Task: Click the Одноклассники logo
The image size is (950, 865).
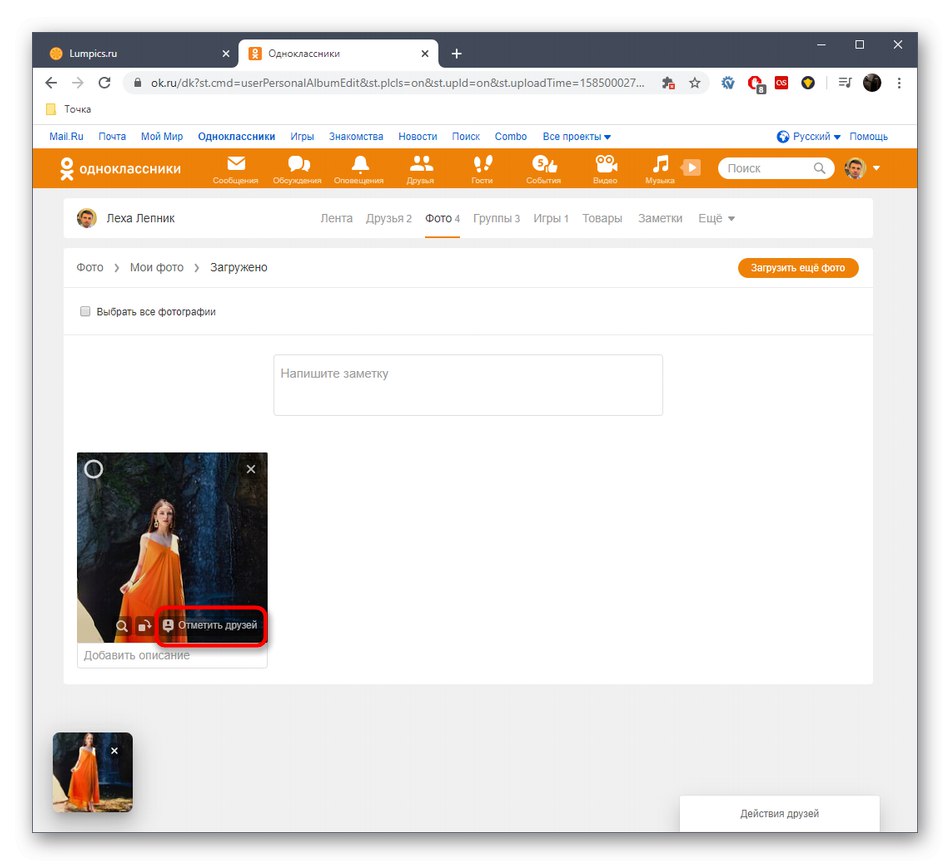Action: tap(120, 168)
